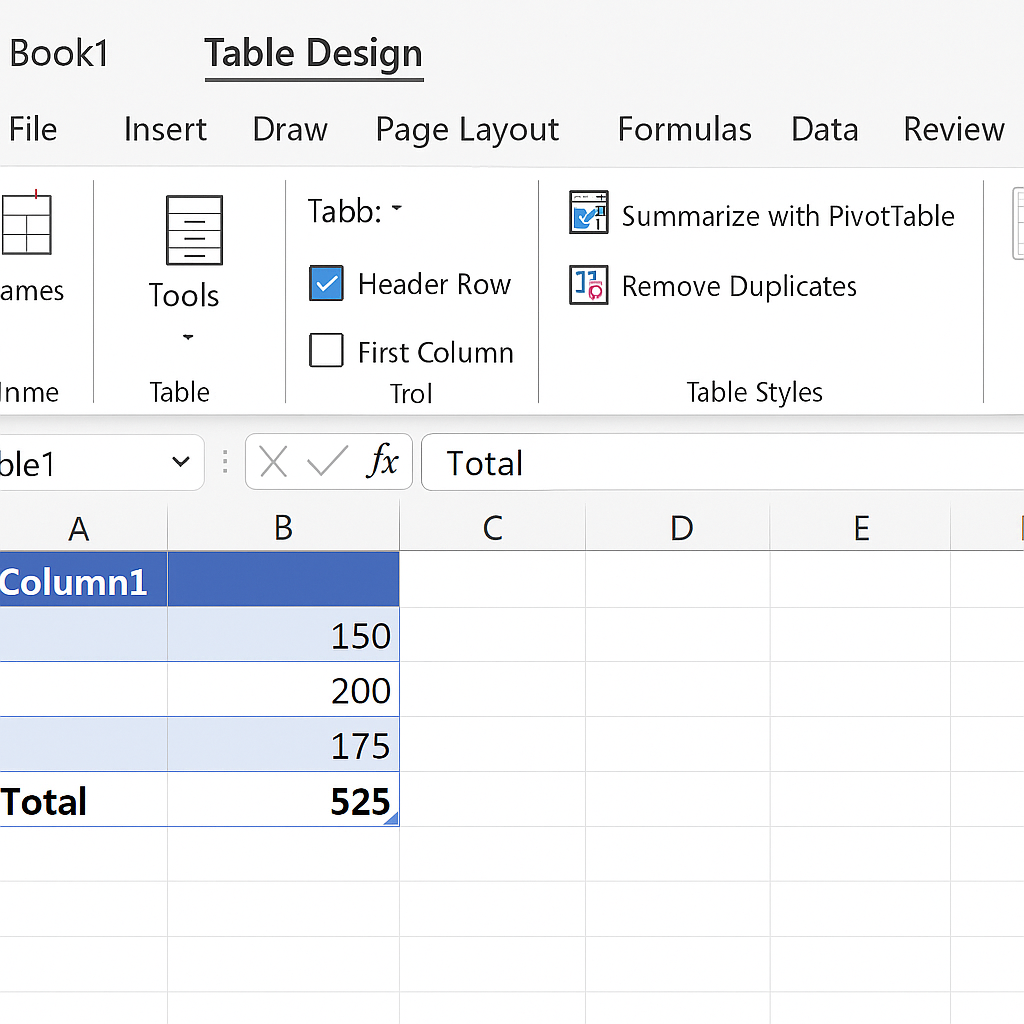The image size is (1024, 1024).
Task: Click the Summarize with PivotTable icon
Action: tap(589, 212)
